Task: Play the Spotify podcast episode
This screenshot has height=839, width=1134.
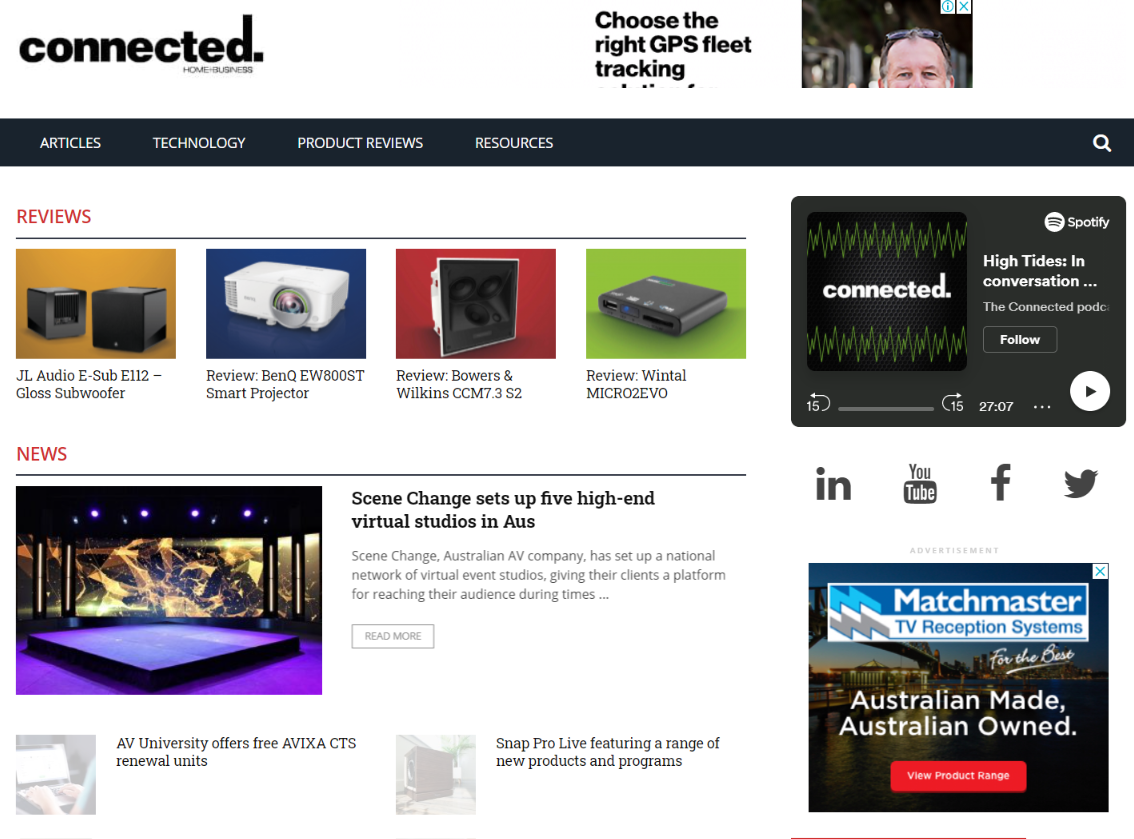Action: click(1090, 391)
